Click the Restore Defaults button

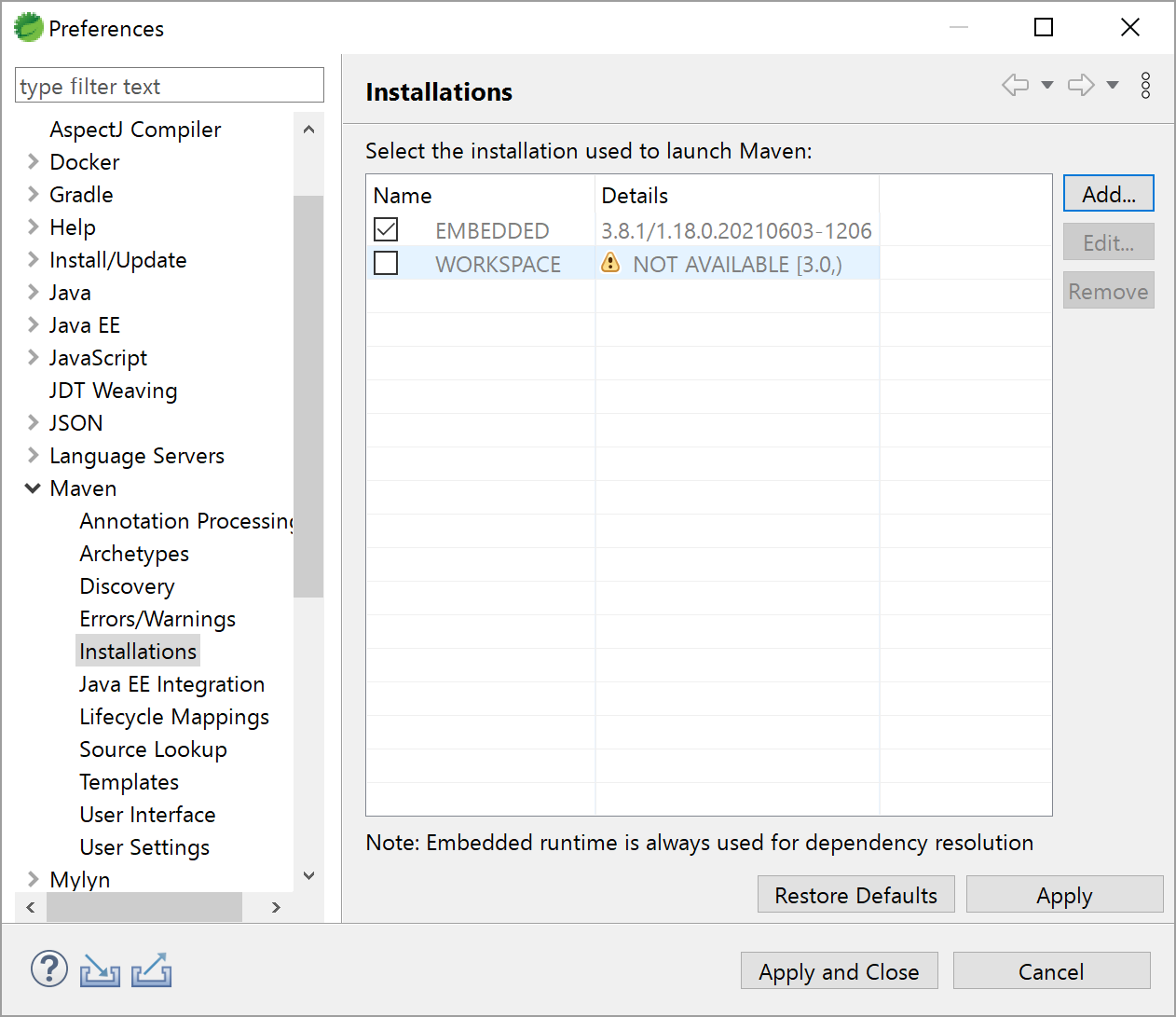tap(855, 895)
